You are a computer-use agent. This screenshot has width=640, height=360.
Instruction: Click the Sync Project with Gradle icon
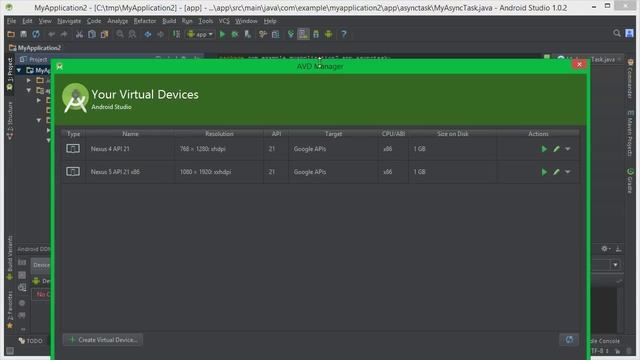point(291,34)
